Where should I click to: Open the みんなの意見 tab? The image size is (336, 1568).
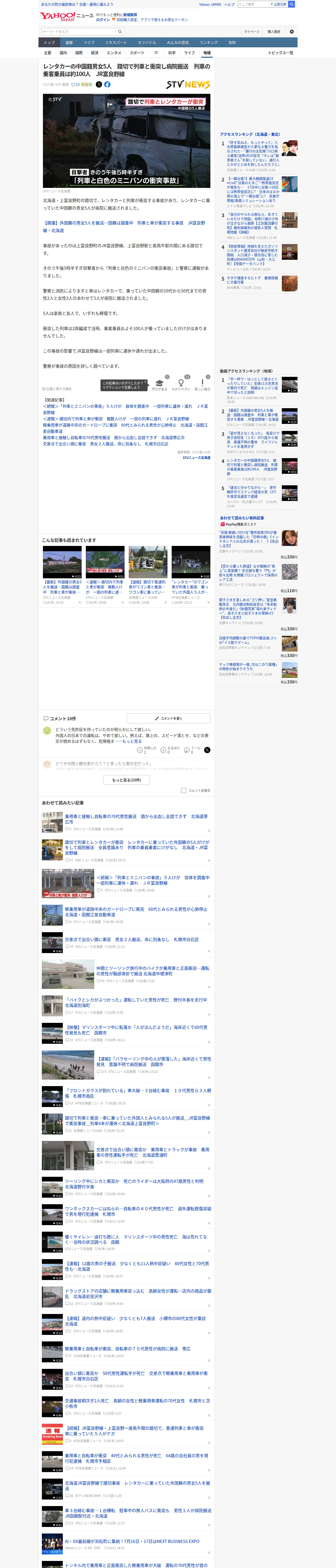tap(178, 43)
